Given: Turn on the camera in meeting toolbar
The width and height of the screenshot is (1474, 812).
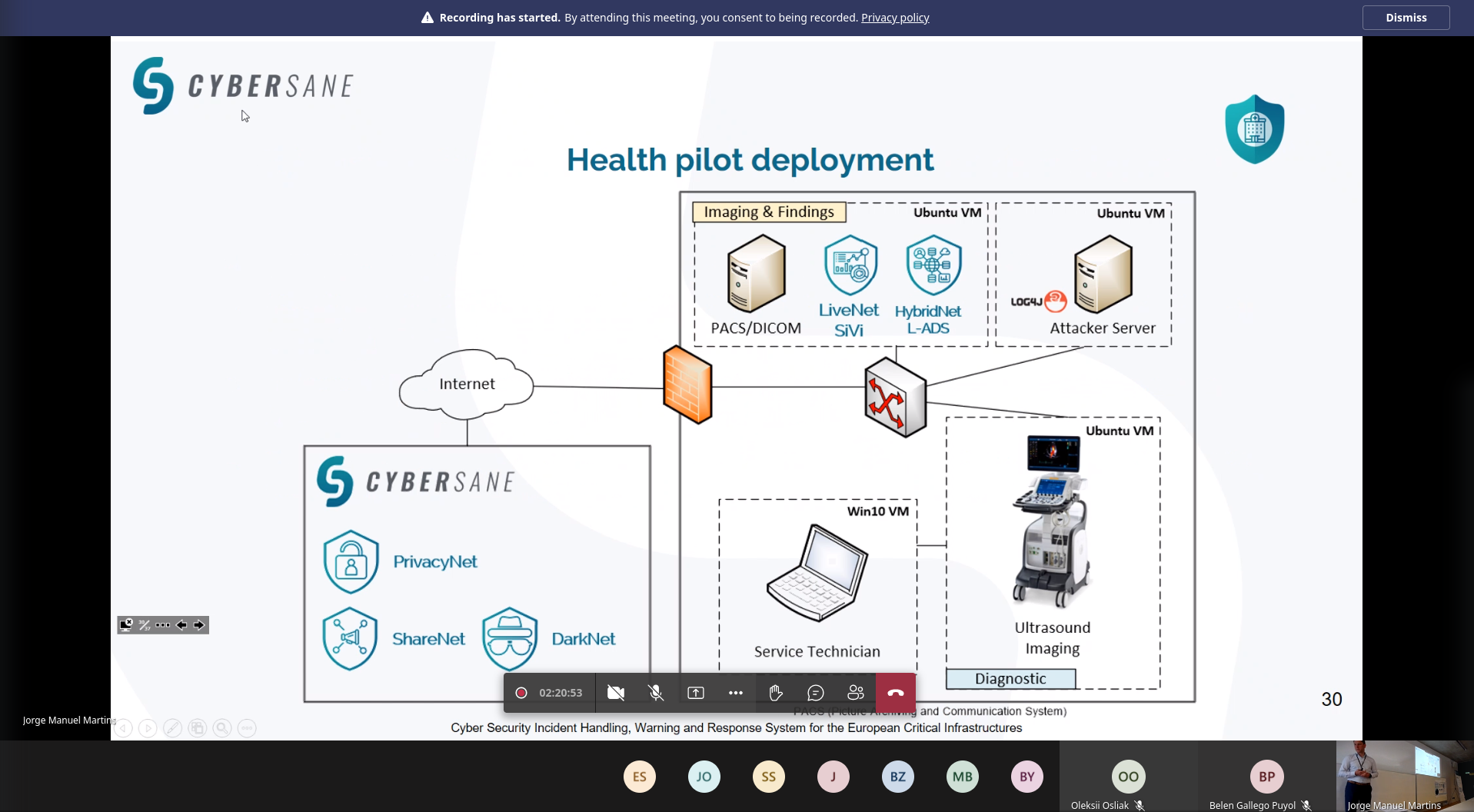Looking at the screenshot, I should tap(616, 693).
